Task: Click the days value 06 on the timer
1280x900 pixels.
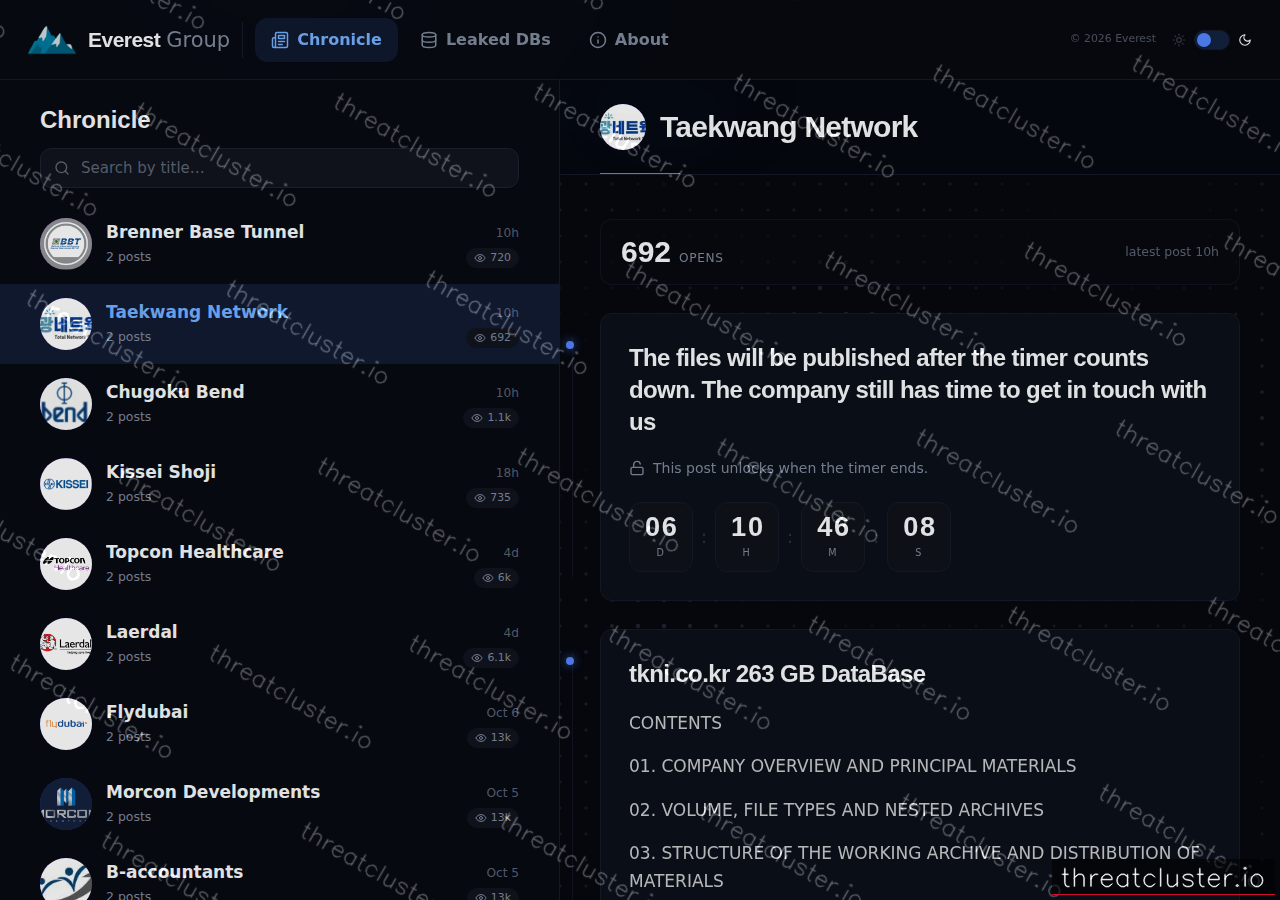Action: 661,527
